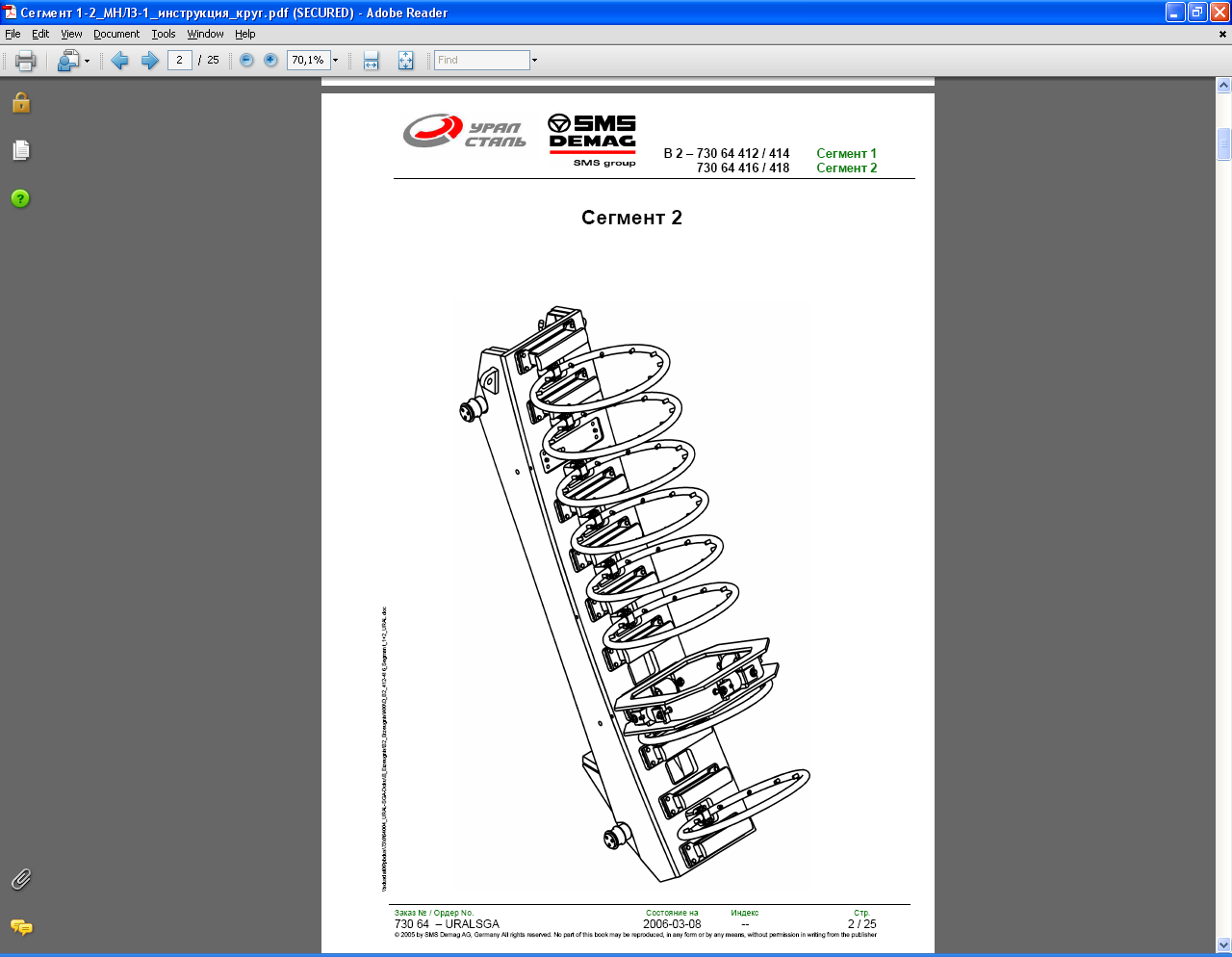Click the Find text box
1232x957 pixels.
point(481,60)
